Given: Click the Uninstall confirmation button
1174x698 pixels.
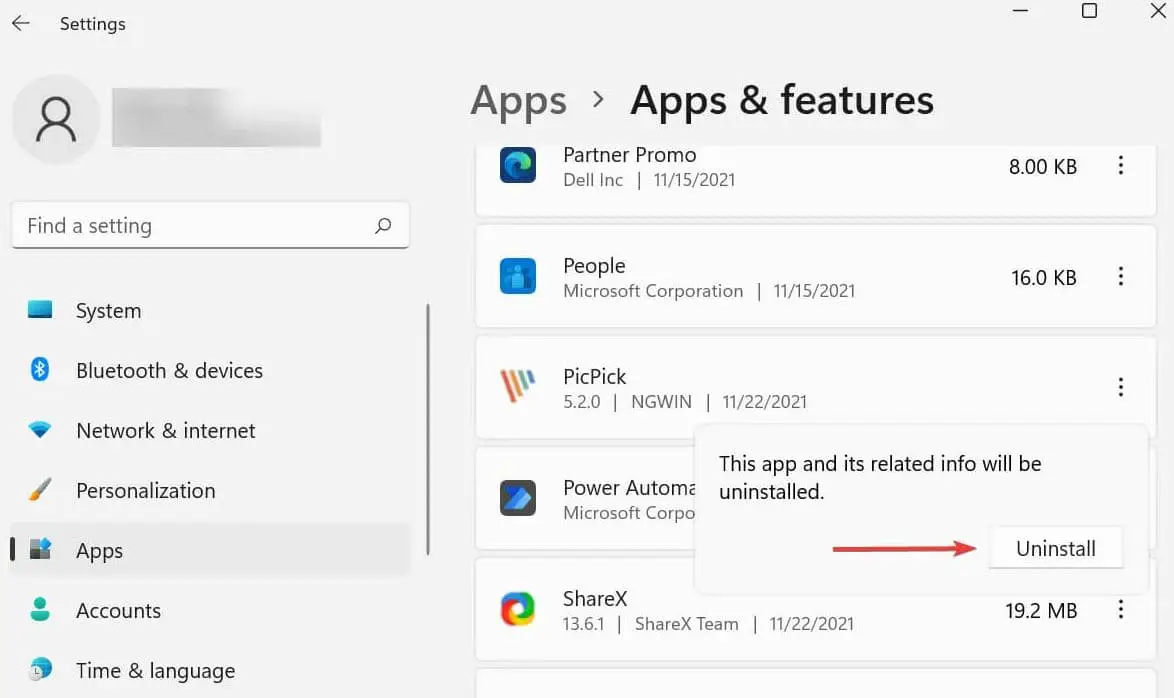Looking at the screenshot, I should (1056, 547).
